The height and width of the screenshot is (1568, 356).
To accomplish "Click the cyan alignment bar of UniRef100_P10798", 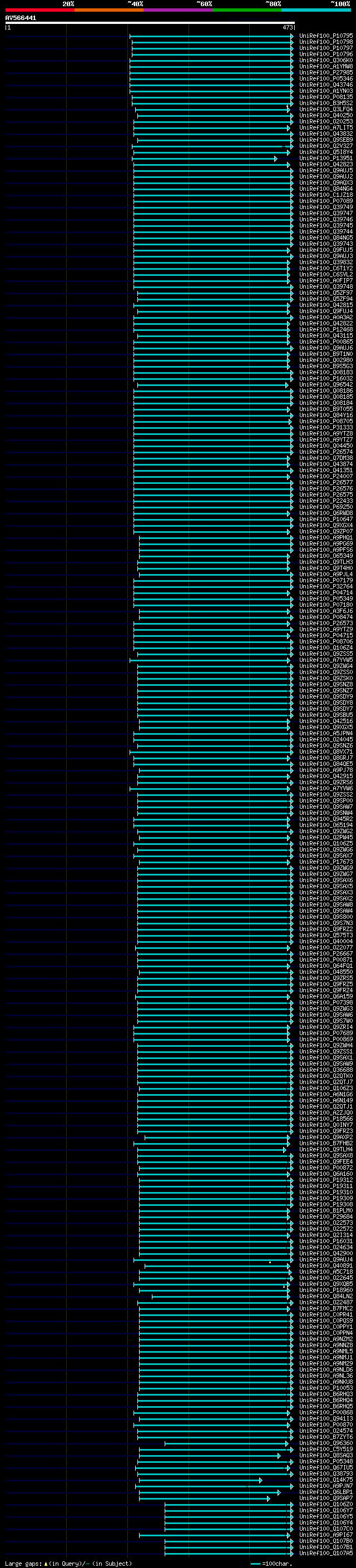I will point(212,42).
